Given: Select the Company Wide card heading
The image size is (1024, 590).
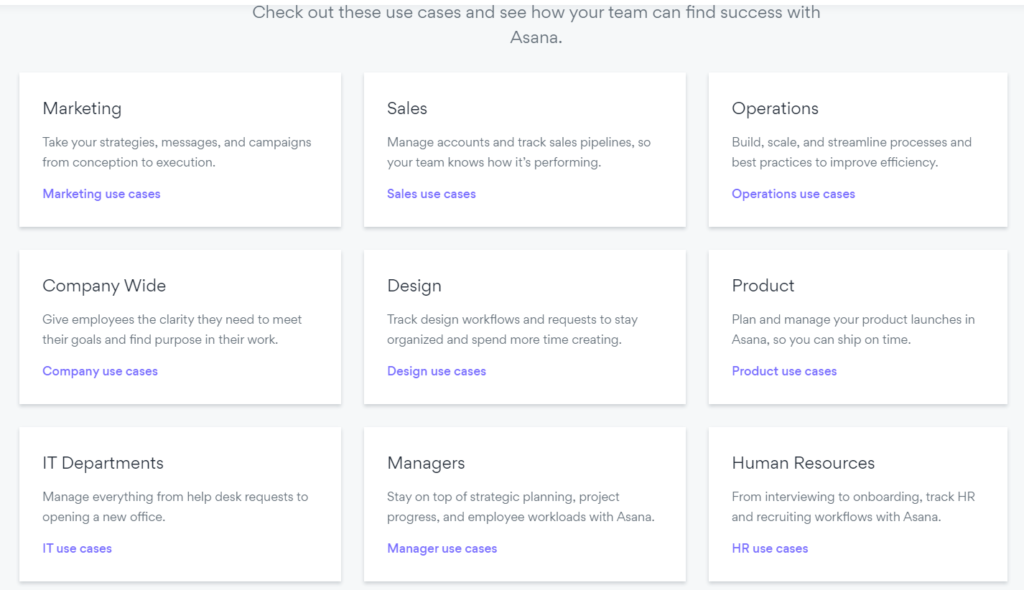Looking at the screenshot, I should click(x=104, y=286).
